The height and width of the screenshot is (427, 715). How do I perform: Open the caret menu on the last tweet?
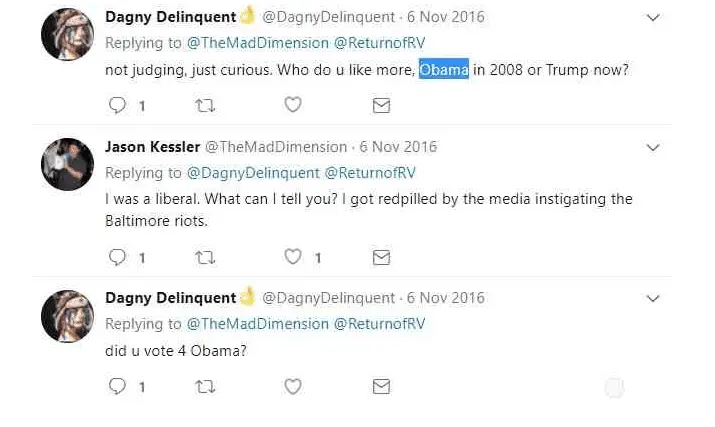653,298
